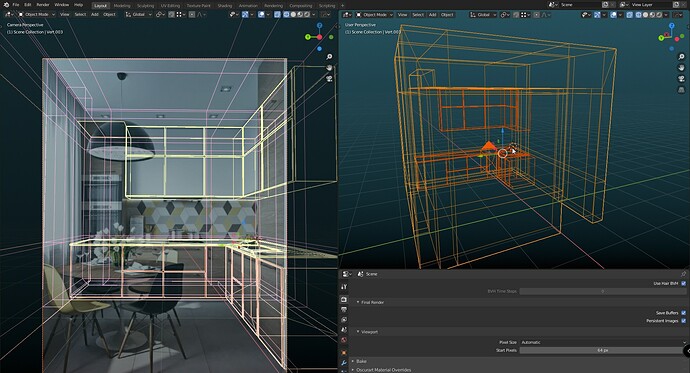
Task: Open World properties tab icon
Action: [344, 340]
